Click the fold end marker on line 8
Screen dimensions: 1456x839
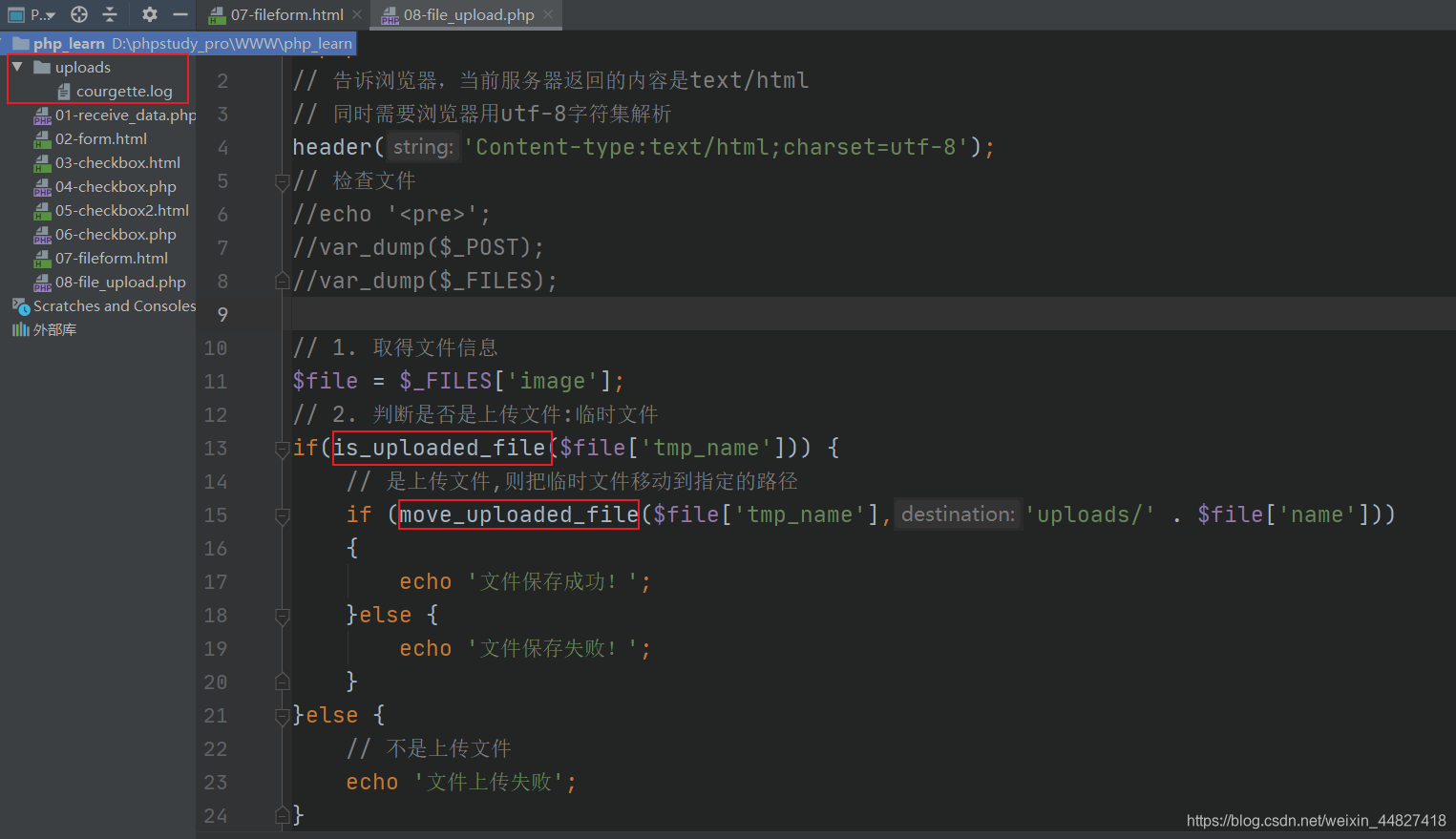[283, 281]
